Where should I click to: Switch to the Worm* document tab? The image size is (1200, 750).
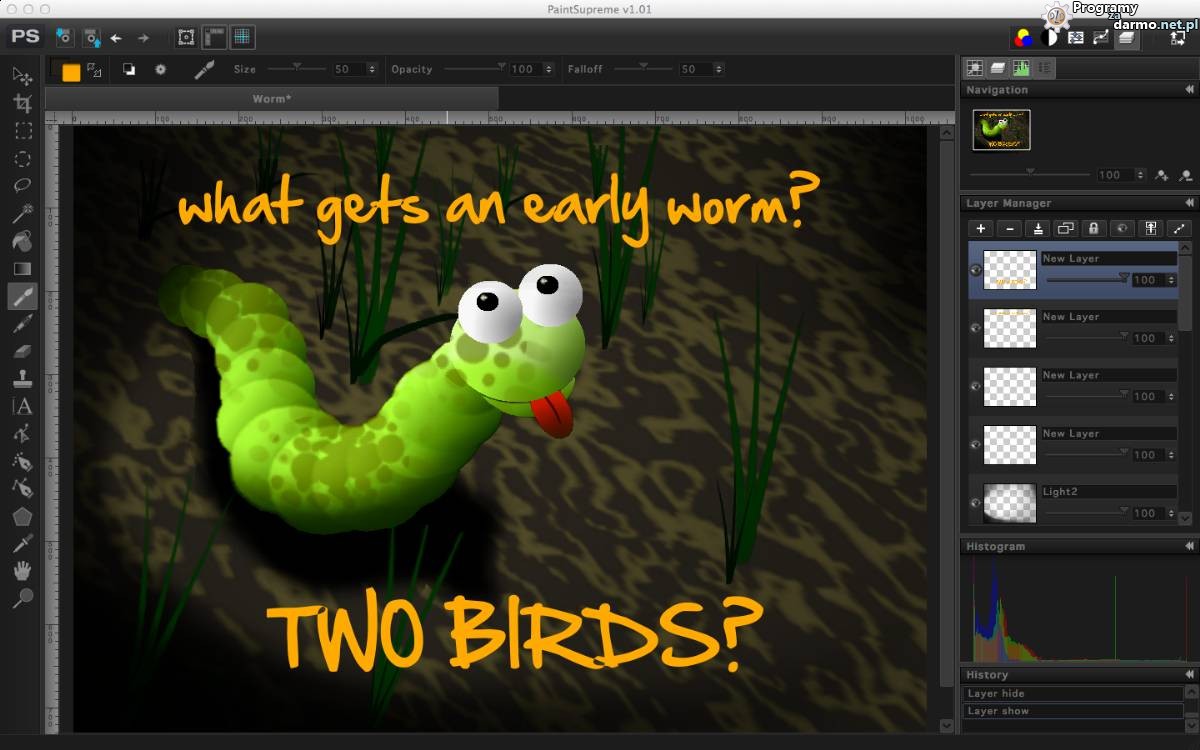[x=271, y=99]
